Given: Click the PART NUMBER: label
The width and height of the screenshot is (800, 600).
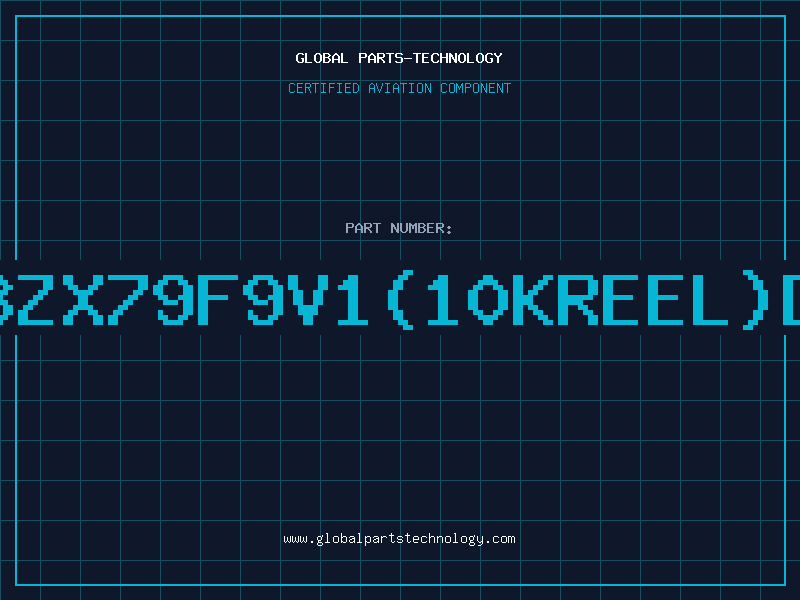Looking at the screenshot, I should point(399,228).
